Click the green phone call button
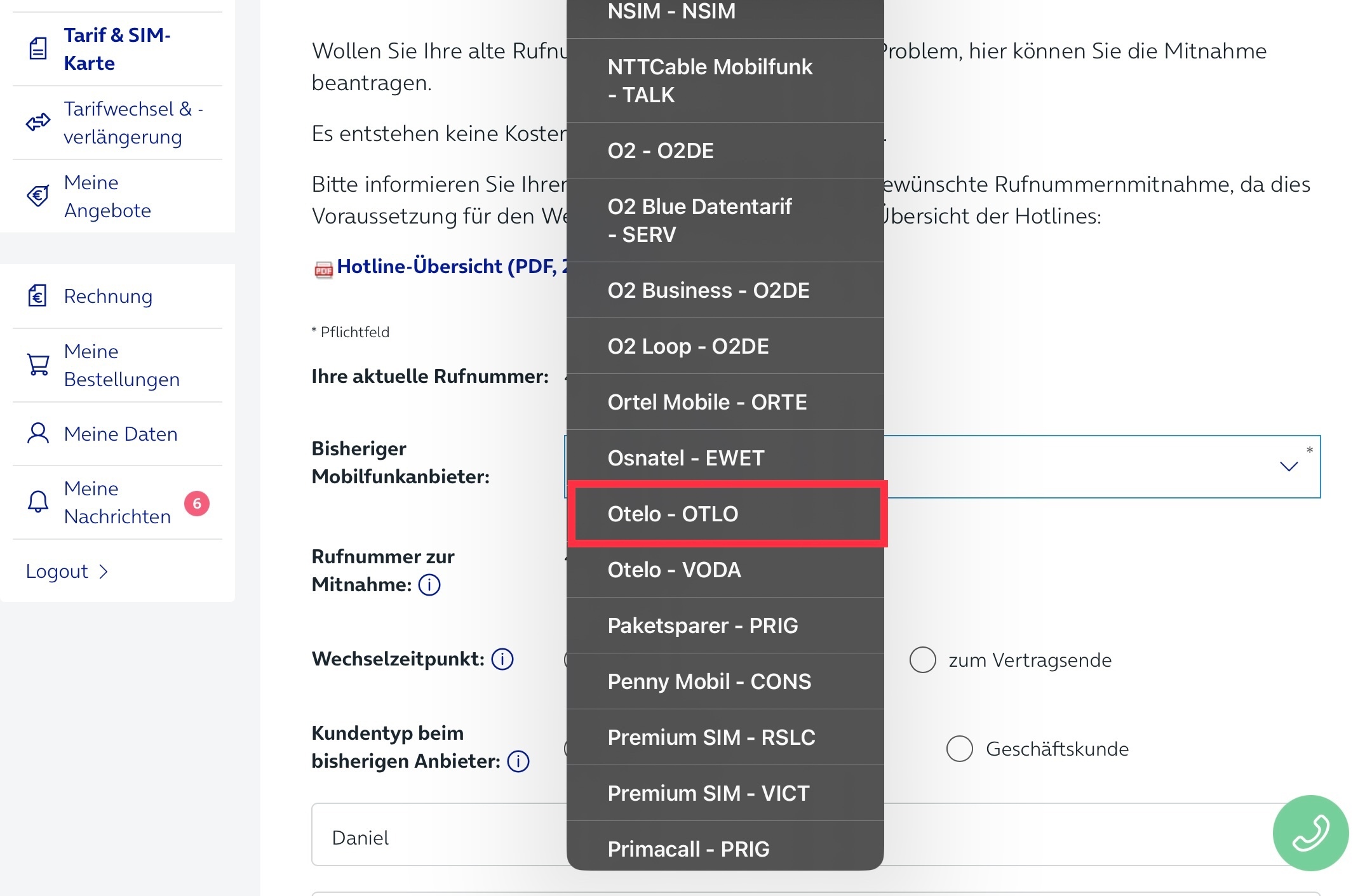Image resolution: width=1372 pixels, height=896 pixels. click(x=1311, y=833)
